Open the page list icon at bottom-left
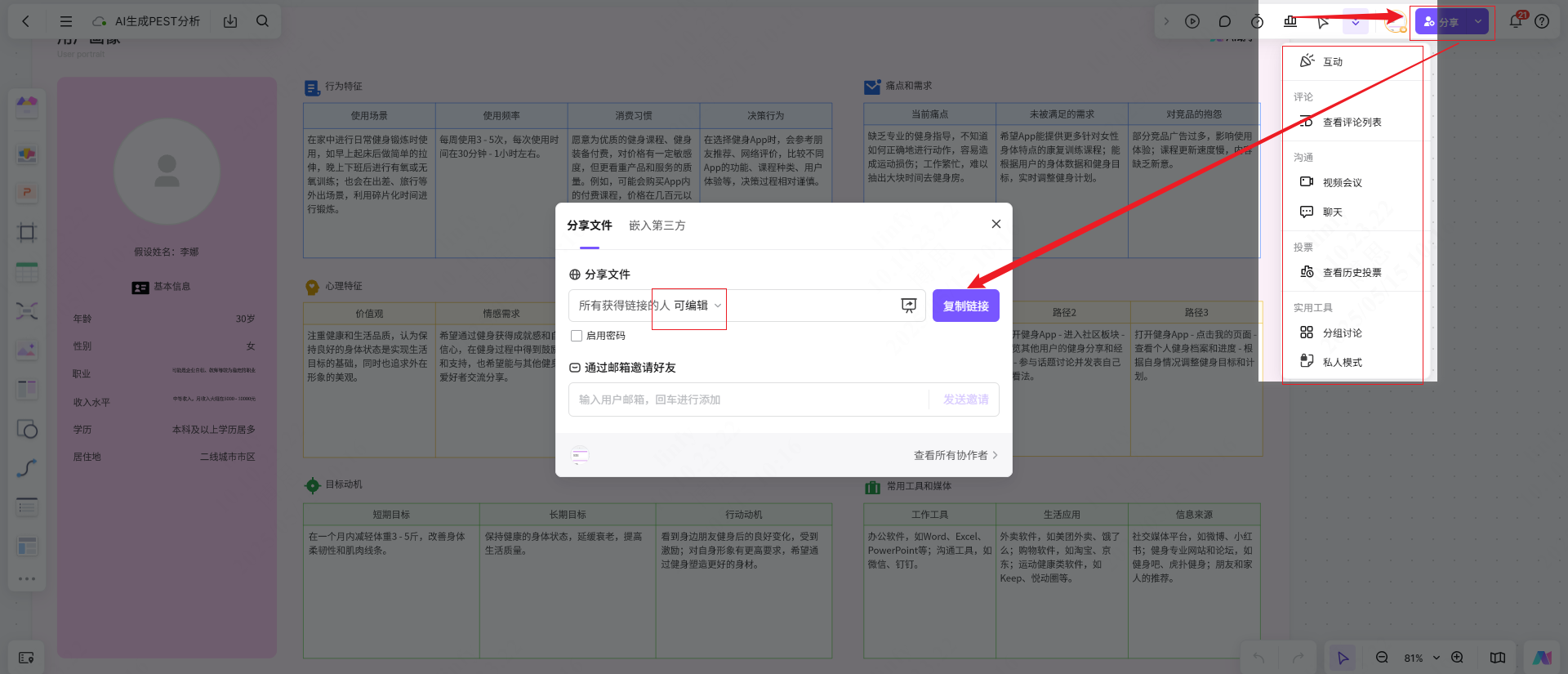The image size is (1568, 674). pos(26,658)
